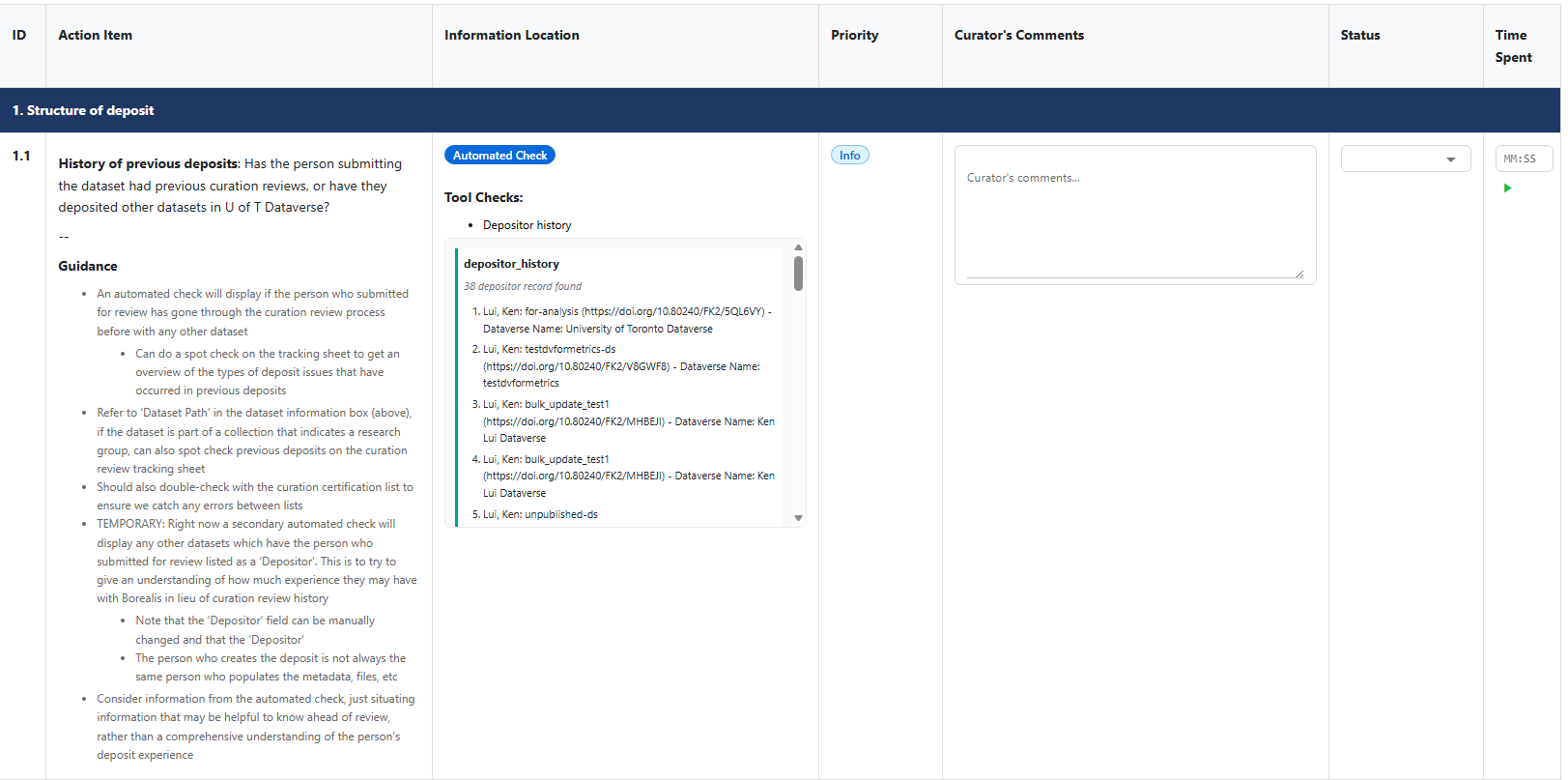This screenshot has width=1568, height=780.
Task: Click the 'Action Item' column header
Action: [x=95, y=36]
